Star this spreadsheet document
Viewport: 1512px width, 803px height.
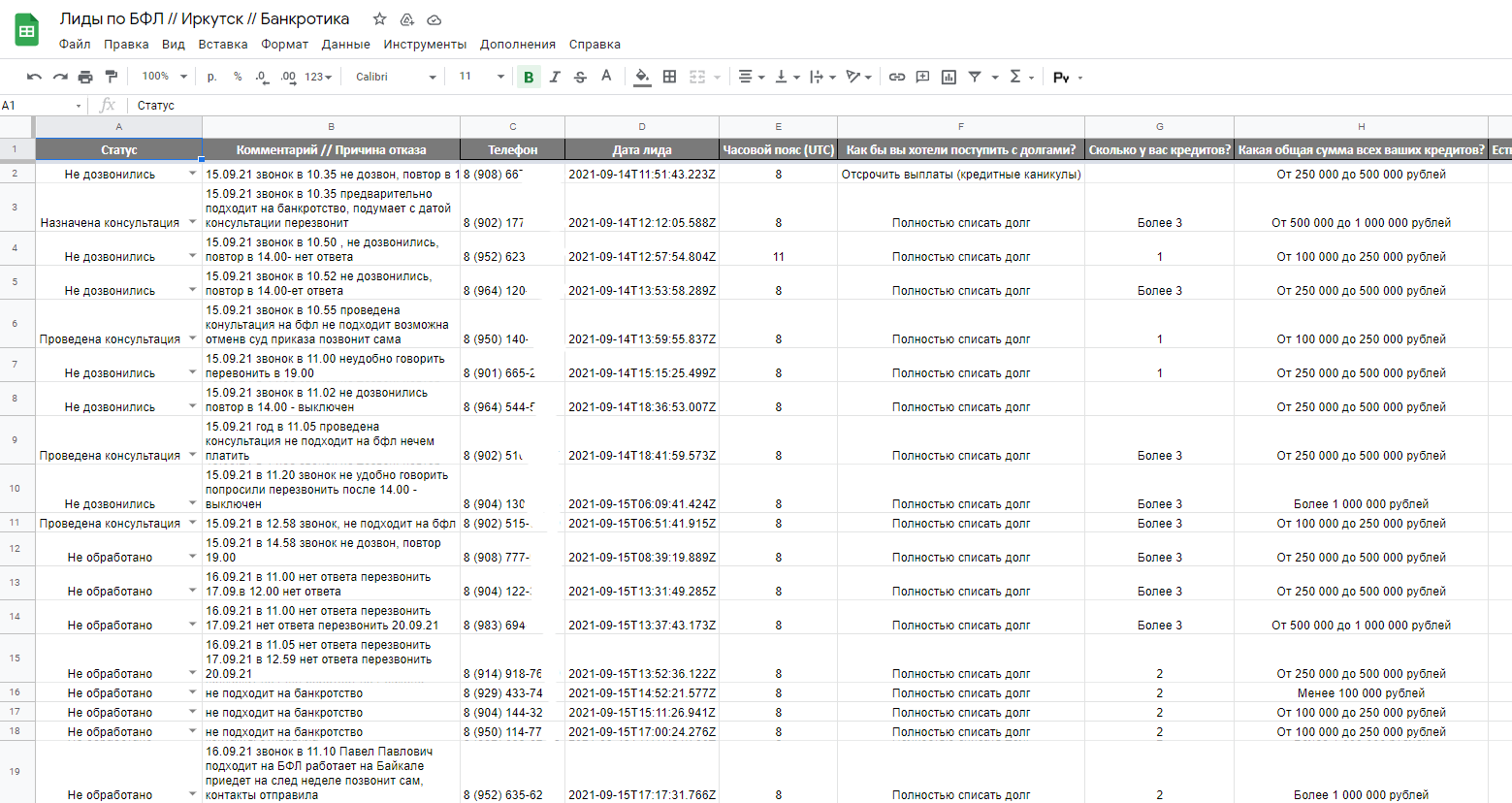[x=380, y=19]
